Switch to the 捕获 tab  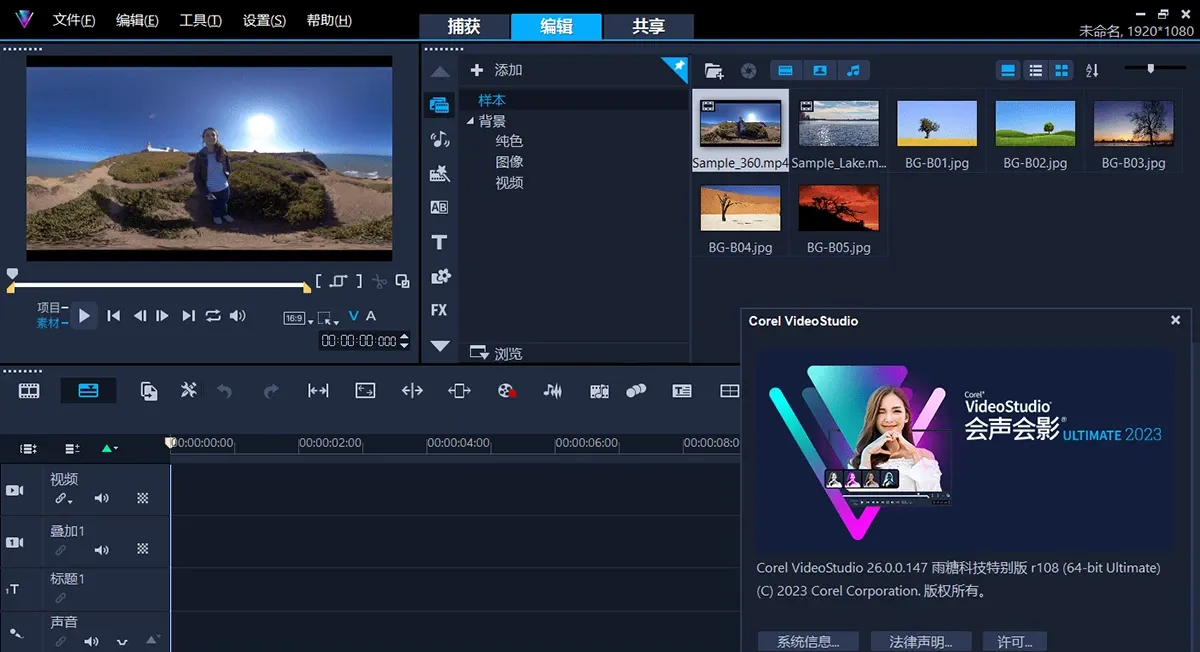click(464, 27)
